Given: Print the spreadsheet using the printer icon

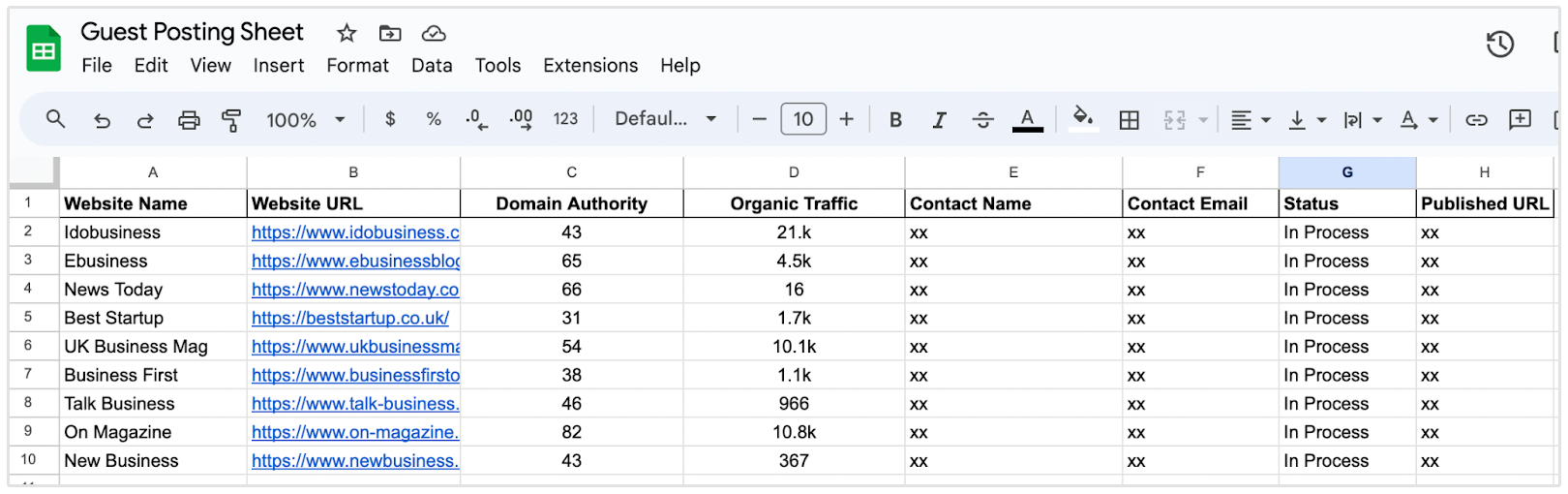Looking at the screenshot, I should [189, 119].
